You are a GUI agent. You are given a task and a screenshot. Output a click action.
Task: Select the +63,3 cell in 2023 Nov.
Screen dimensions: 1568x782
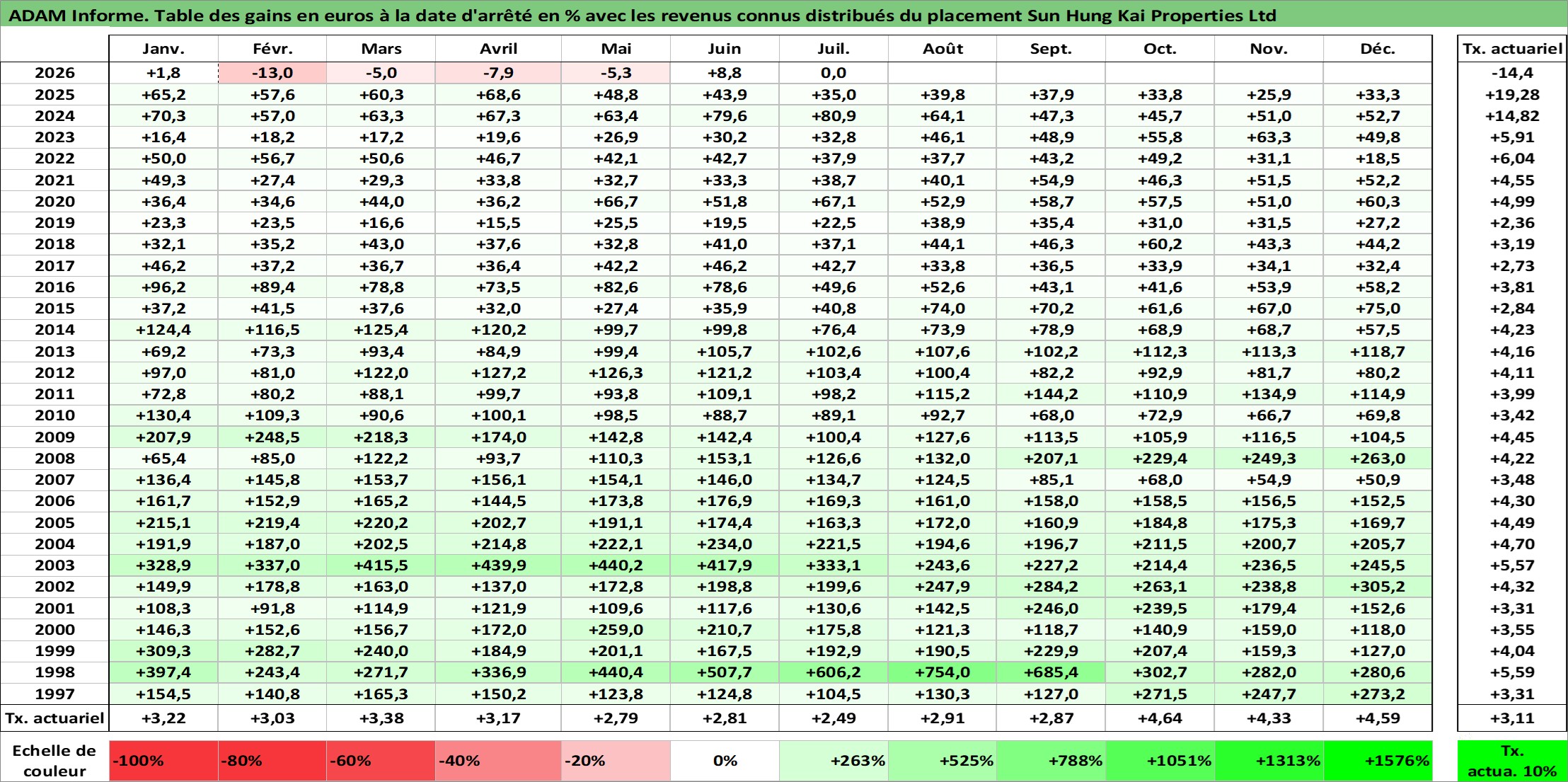(x=1269, y=137)
